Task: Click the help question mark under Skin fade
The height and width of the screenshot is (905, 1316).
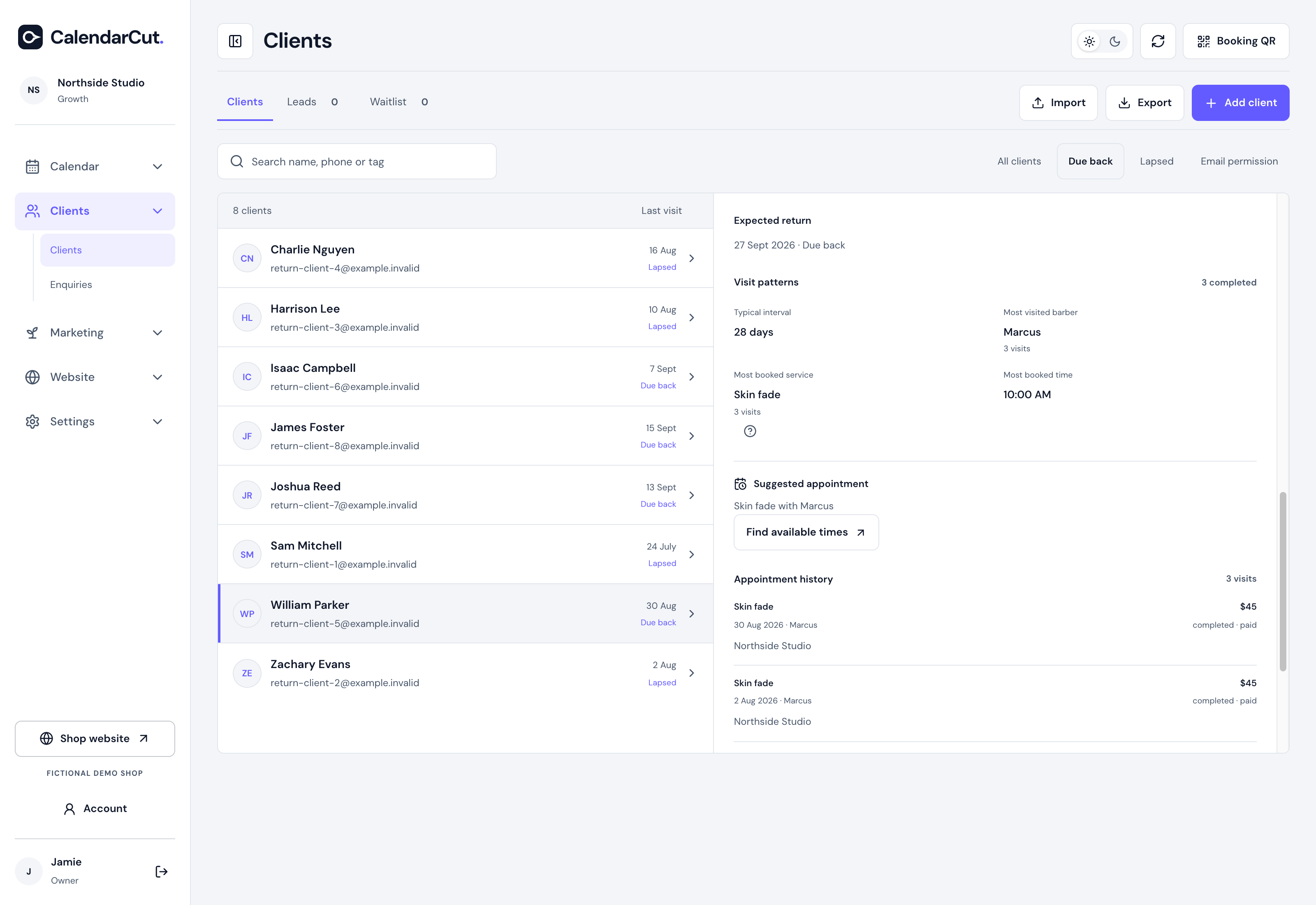Action: (x=749, y=431)
